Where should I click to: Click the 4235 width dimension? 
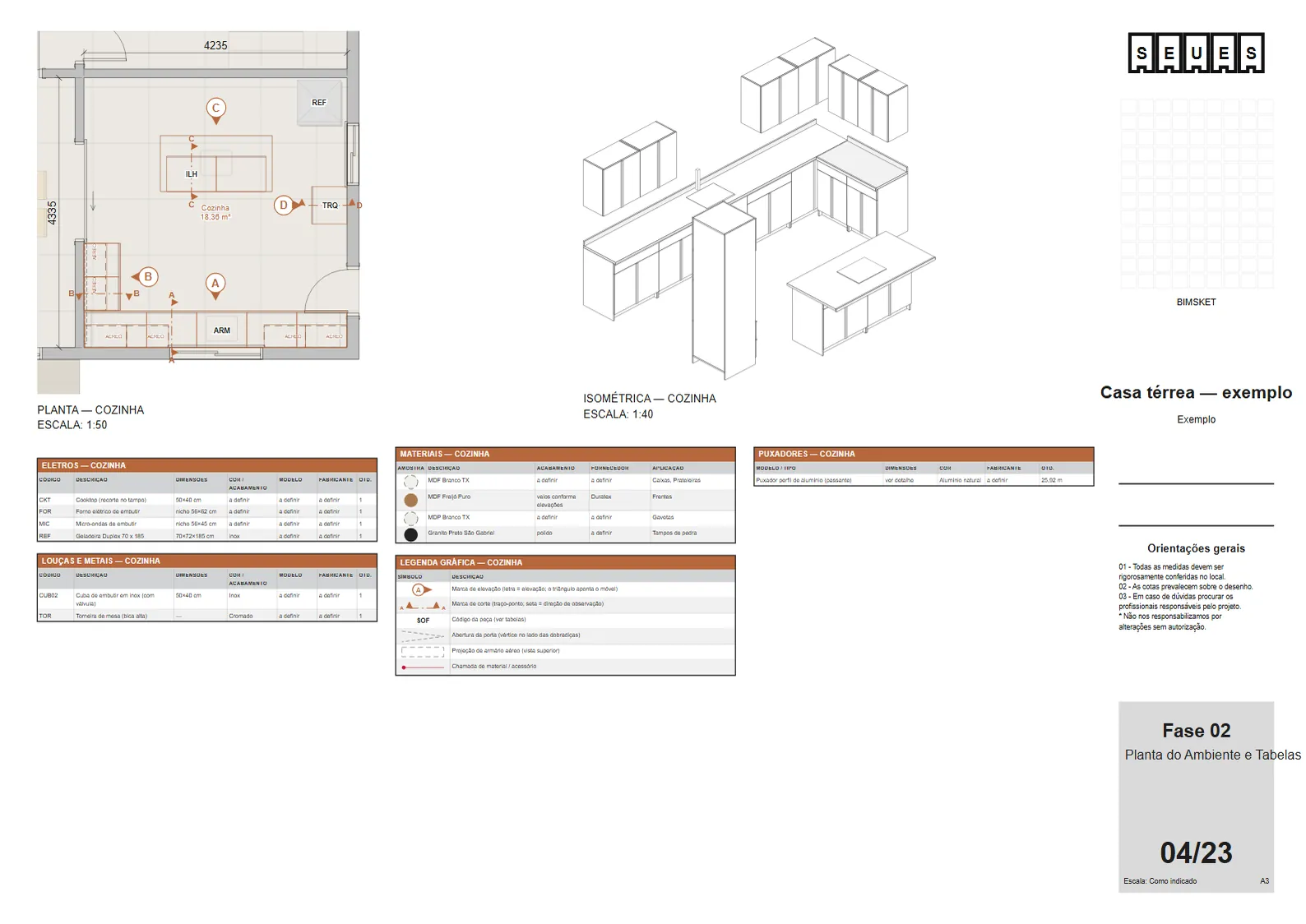(215, 45)
